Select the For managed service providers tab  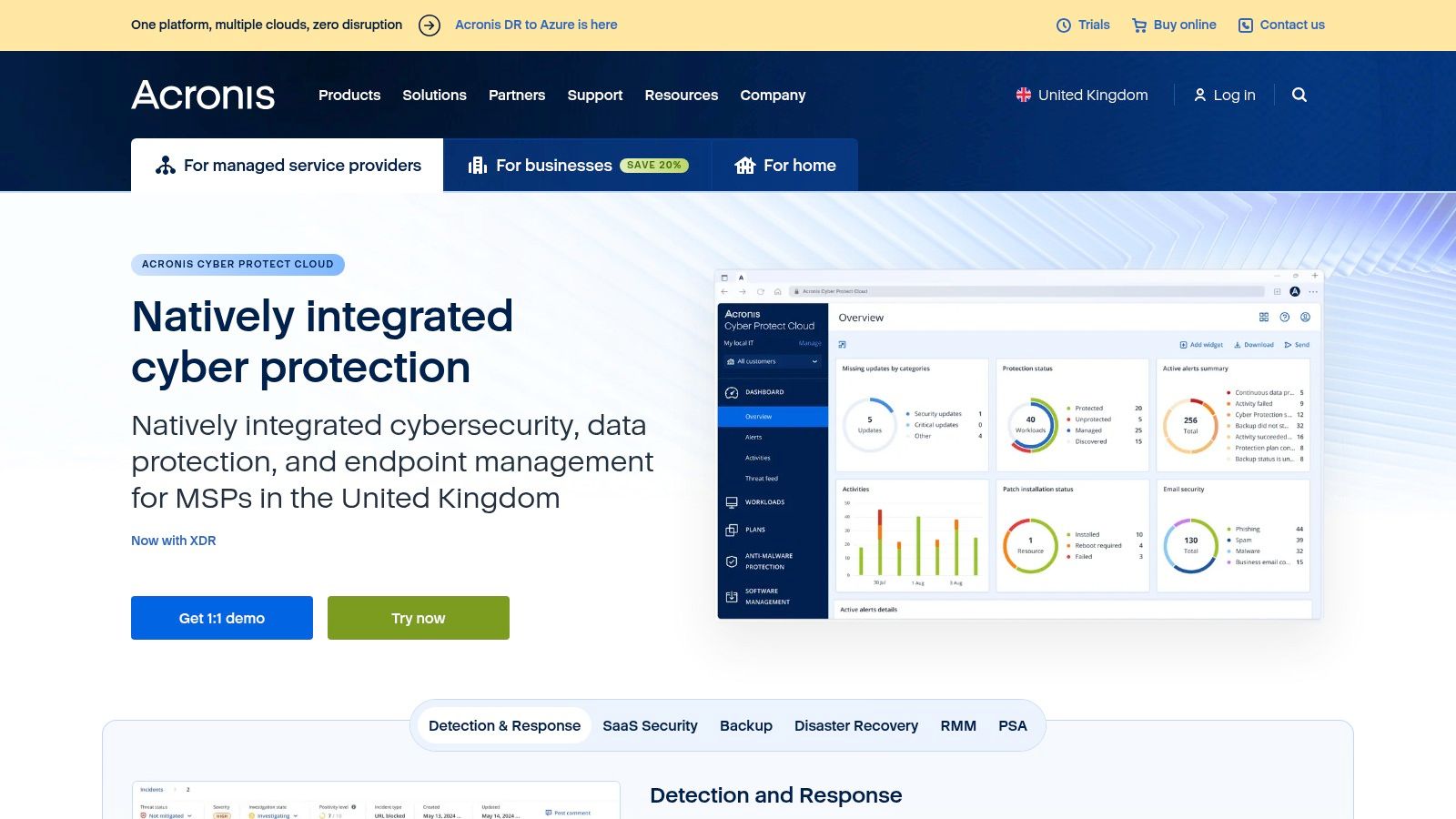click(287, 165)
